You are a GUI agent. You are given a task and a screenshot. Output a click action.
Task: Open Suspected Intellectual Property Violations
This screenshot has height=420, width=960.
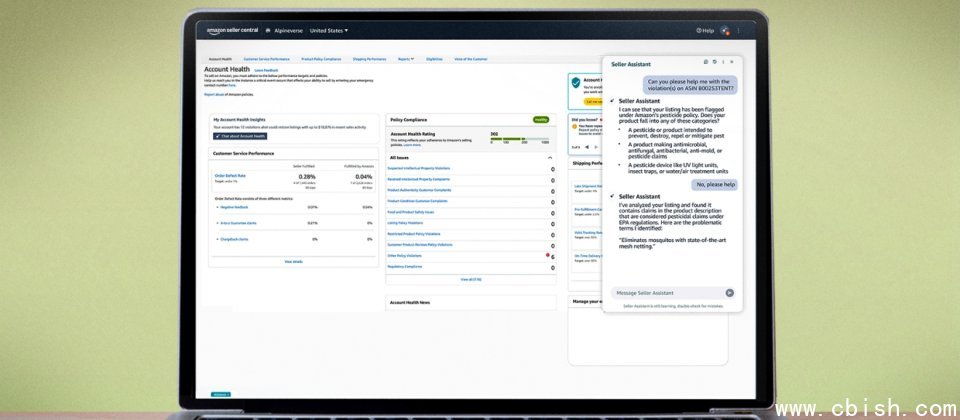pyautogui.click(x=418, y=168)
